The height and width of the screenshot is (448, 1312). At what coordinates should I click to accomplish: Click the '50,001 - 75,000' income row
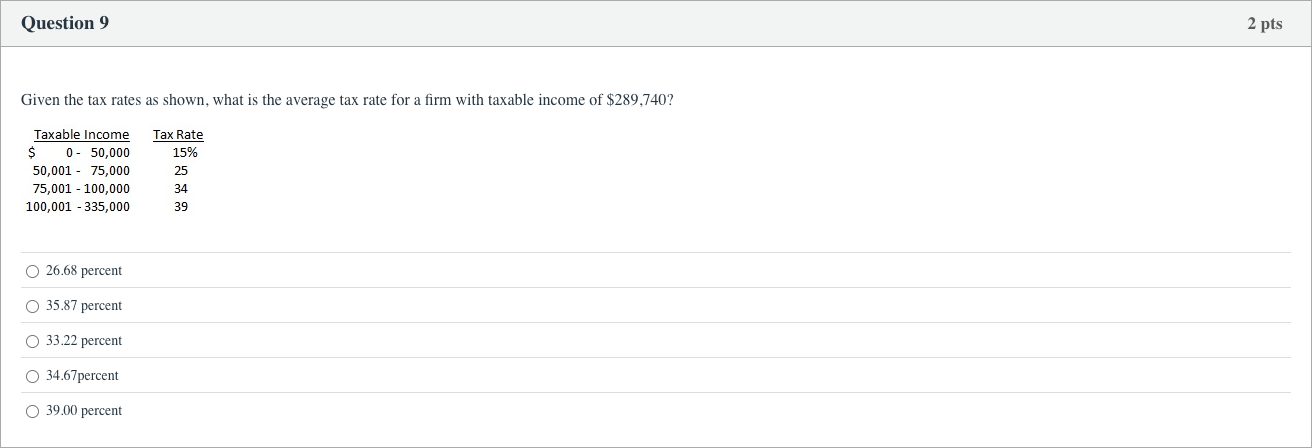(81, 171)
